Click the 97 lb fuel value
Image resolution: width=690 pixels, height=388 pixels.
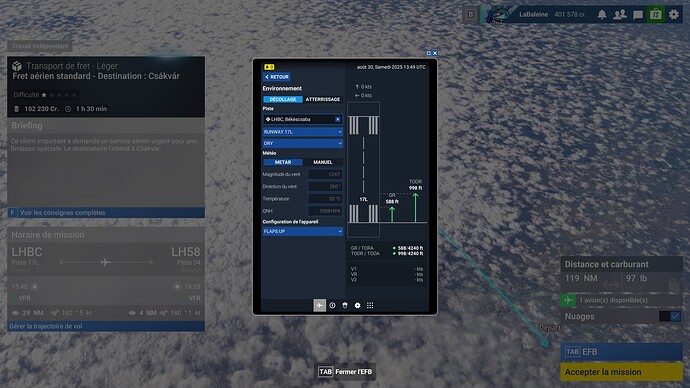pyautogui.click(x=636, y=278)
